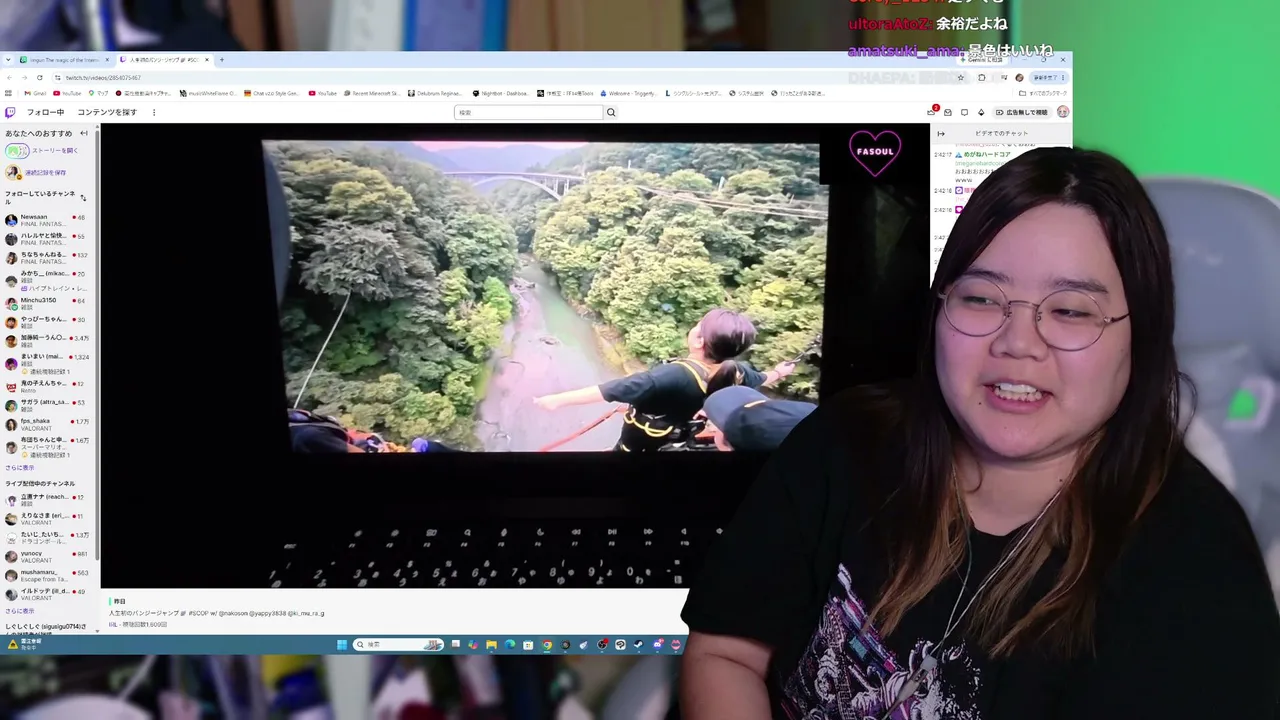Click the 広告無しで視聴 ad-free button
Viewport: 1280px width, 720px height.
(1022, 112)
